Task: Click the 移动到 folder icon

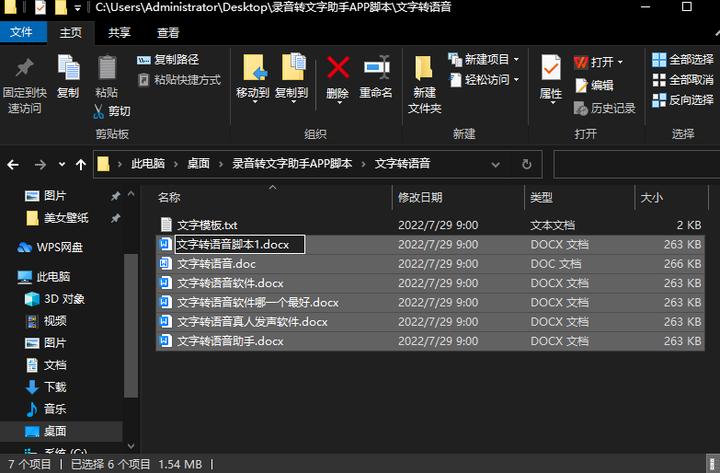Action: point(254,68)
